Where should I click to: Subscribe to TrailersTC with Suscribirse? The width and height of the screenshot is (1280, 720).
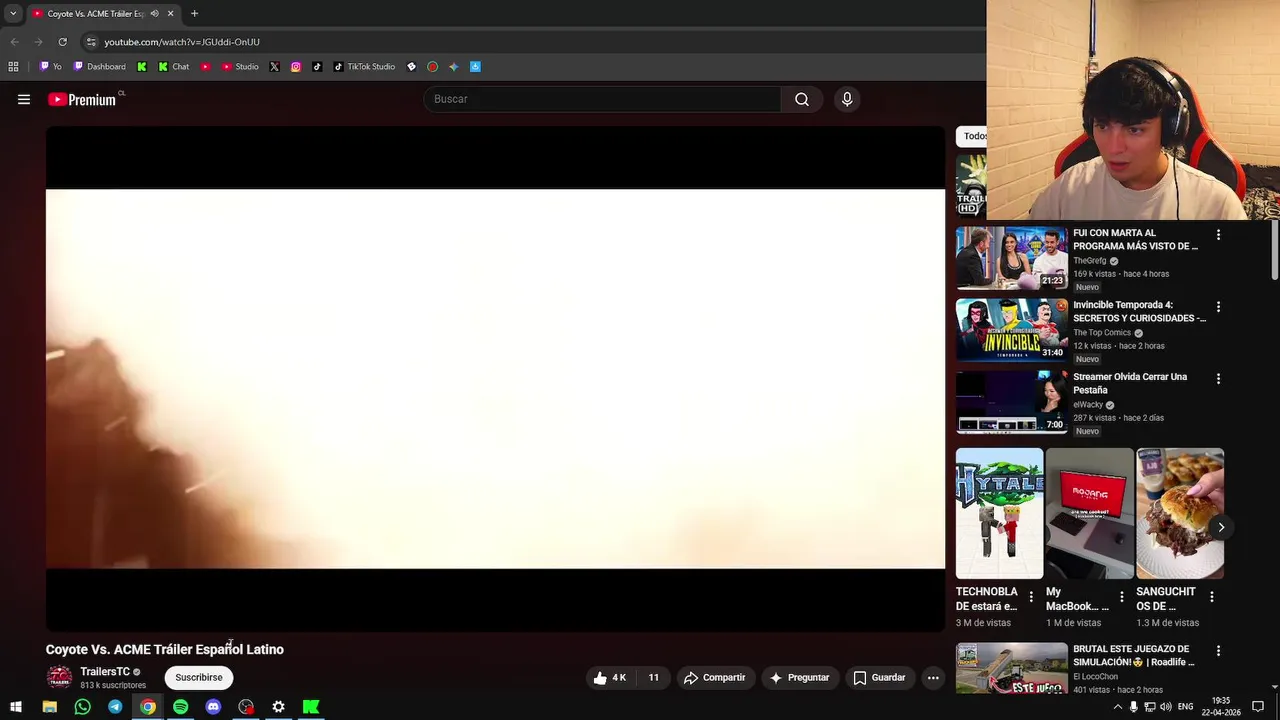pyautogui.click(x=199, y=677)
